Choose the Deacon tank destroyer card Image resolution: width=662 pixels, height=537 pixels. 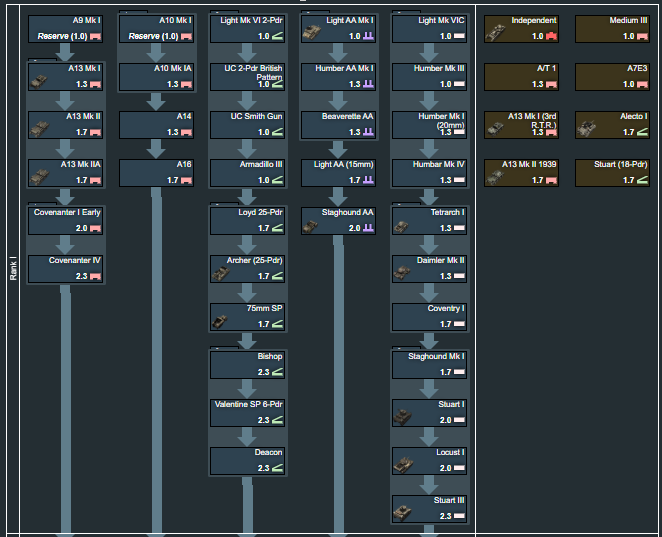(x=247, y=460)
